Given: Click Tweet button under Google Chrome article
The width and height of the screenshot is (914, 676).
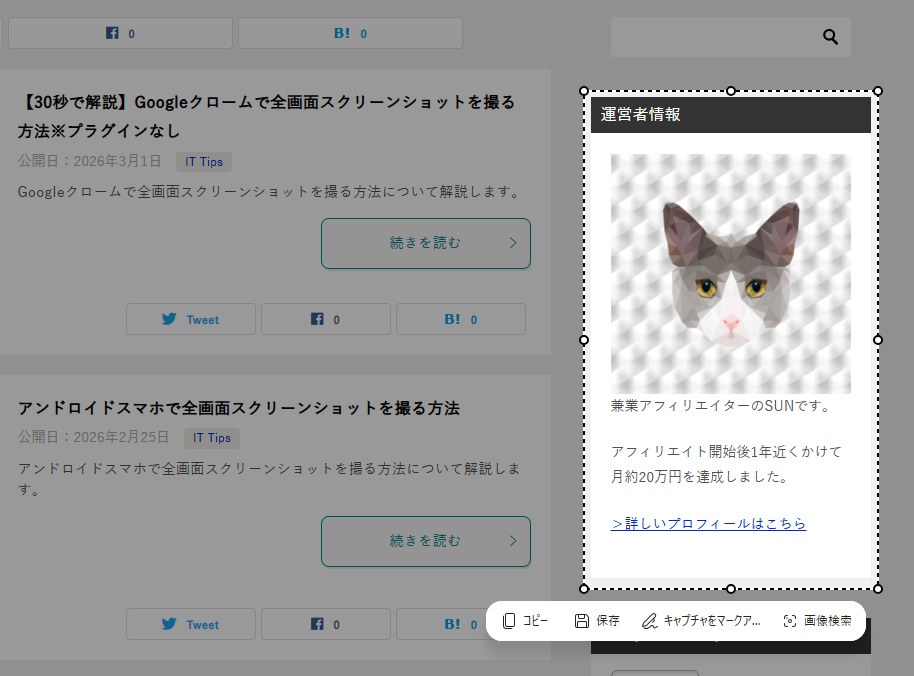Looking at the screenshot, I should coord(191,319).
